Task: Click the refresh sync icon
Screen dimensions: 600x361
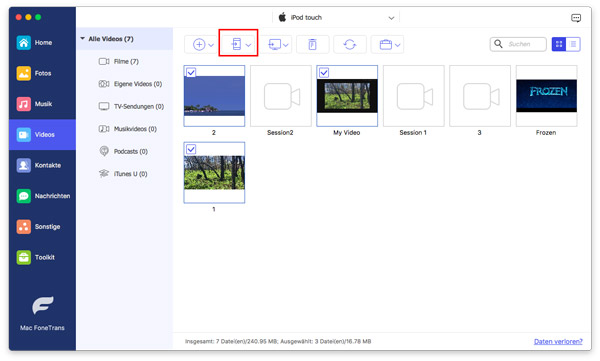Action: (x=350, y=44)
